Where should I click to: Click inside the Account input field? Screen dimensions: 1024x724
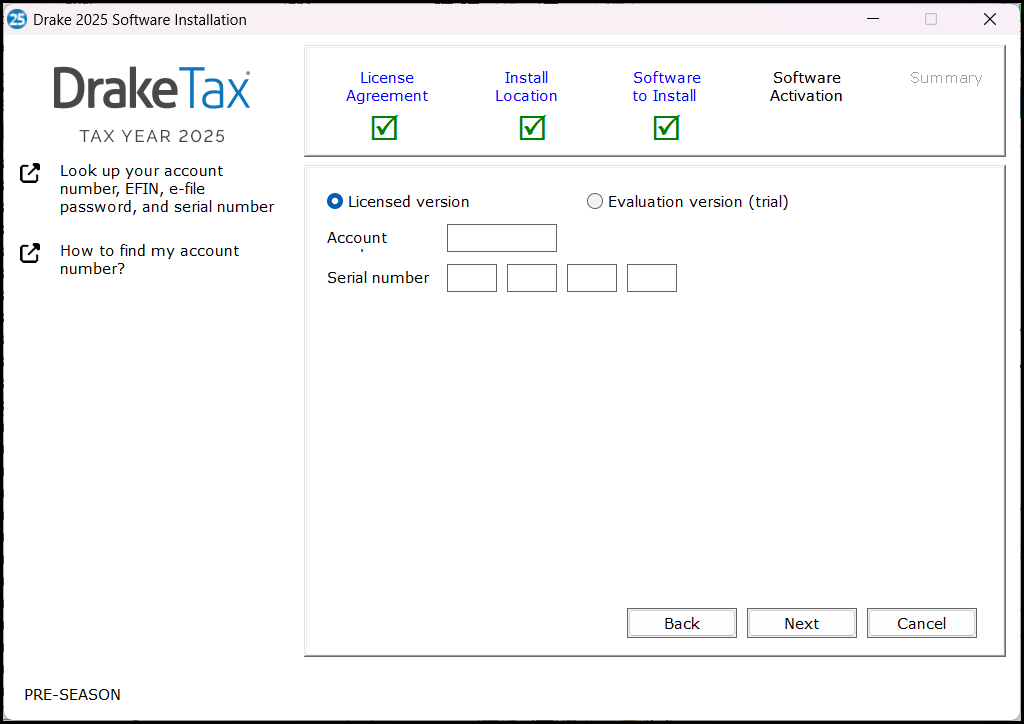[501, 238]
